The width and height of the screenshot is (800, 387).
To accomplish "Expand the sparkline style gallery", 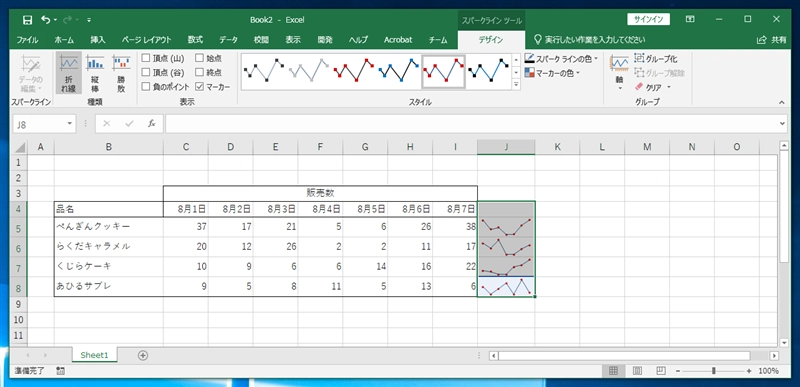I will tap(516, 85).
